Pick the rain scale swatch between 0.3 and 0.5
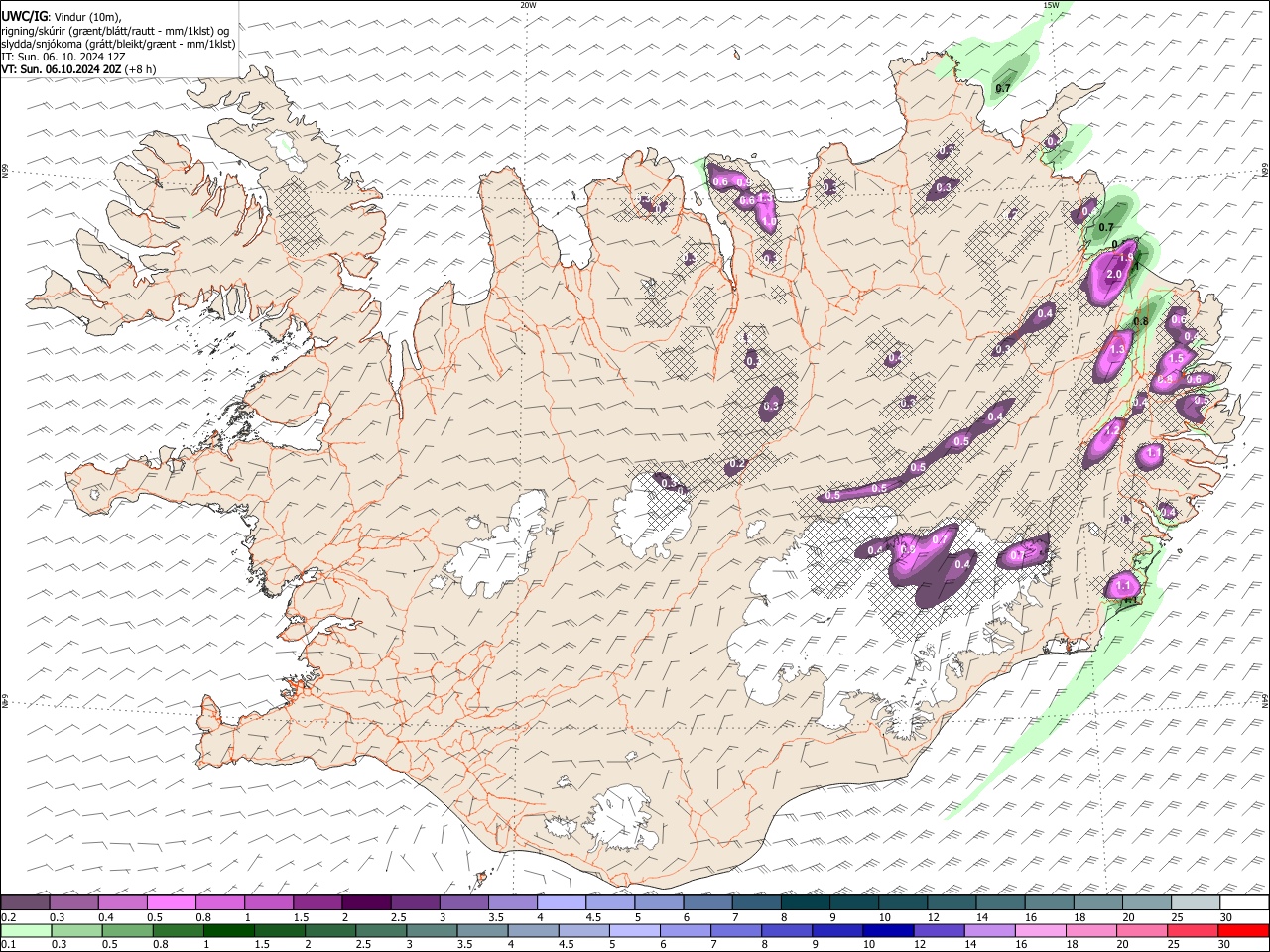 point(76,931)
